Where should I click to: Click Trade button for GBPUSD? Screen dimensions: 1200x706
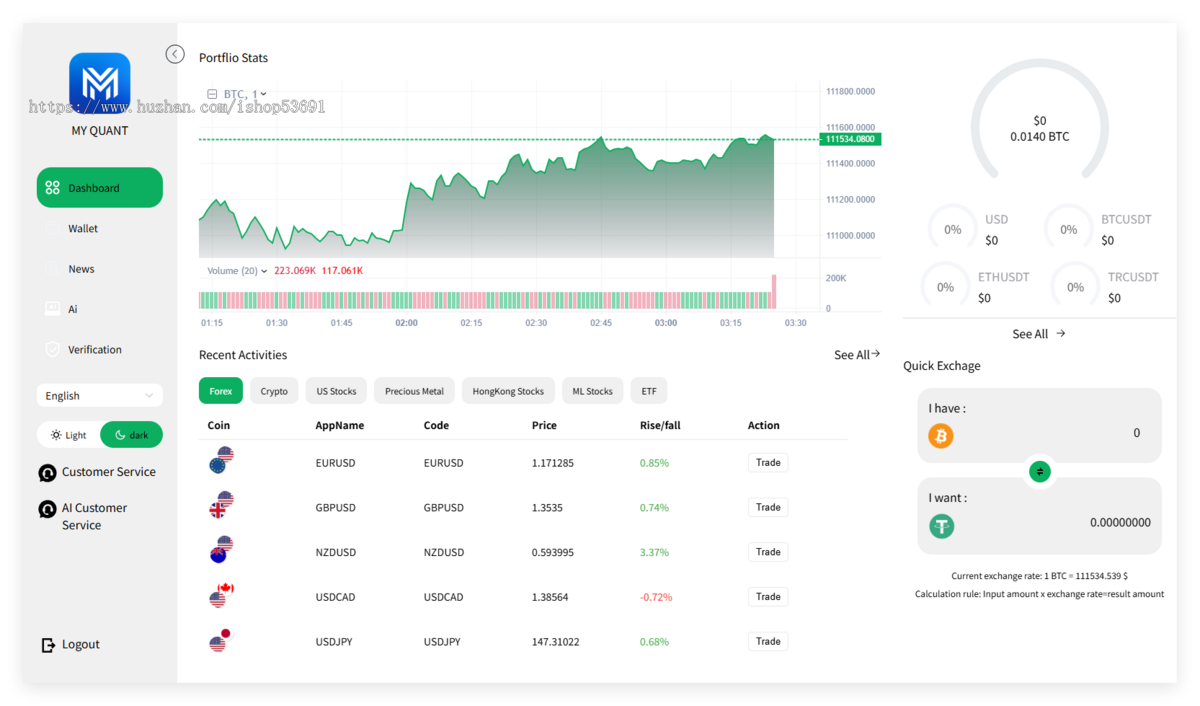click(x=768, y=507)
